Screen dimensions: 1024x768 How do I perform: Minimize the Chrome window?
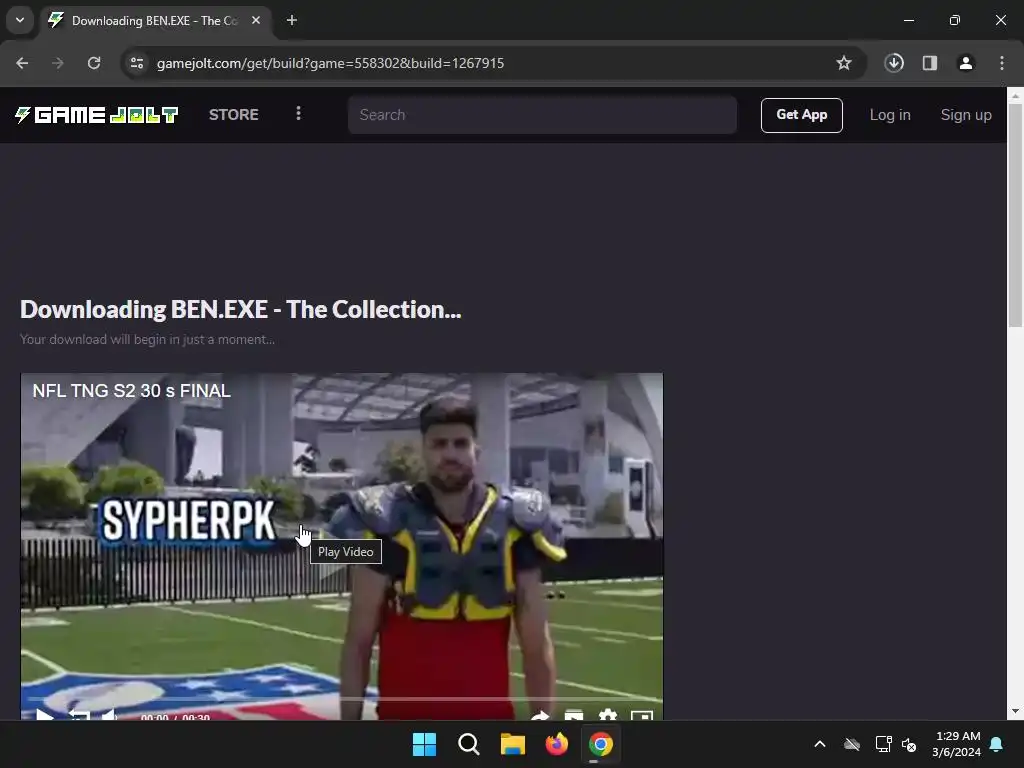click(x=908, y=20)
